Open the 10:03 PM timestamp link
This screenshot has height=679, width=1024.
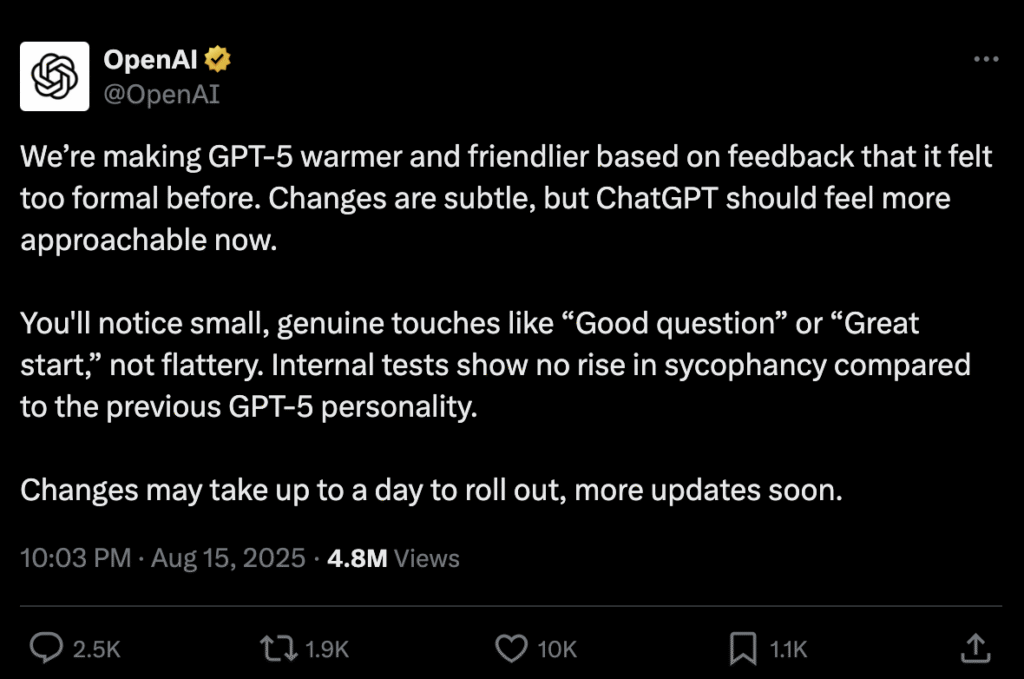[x=76, y=558]
